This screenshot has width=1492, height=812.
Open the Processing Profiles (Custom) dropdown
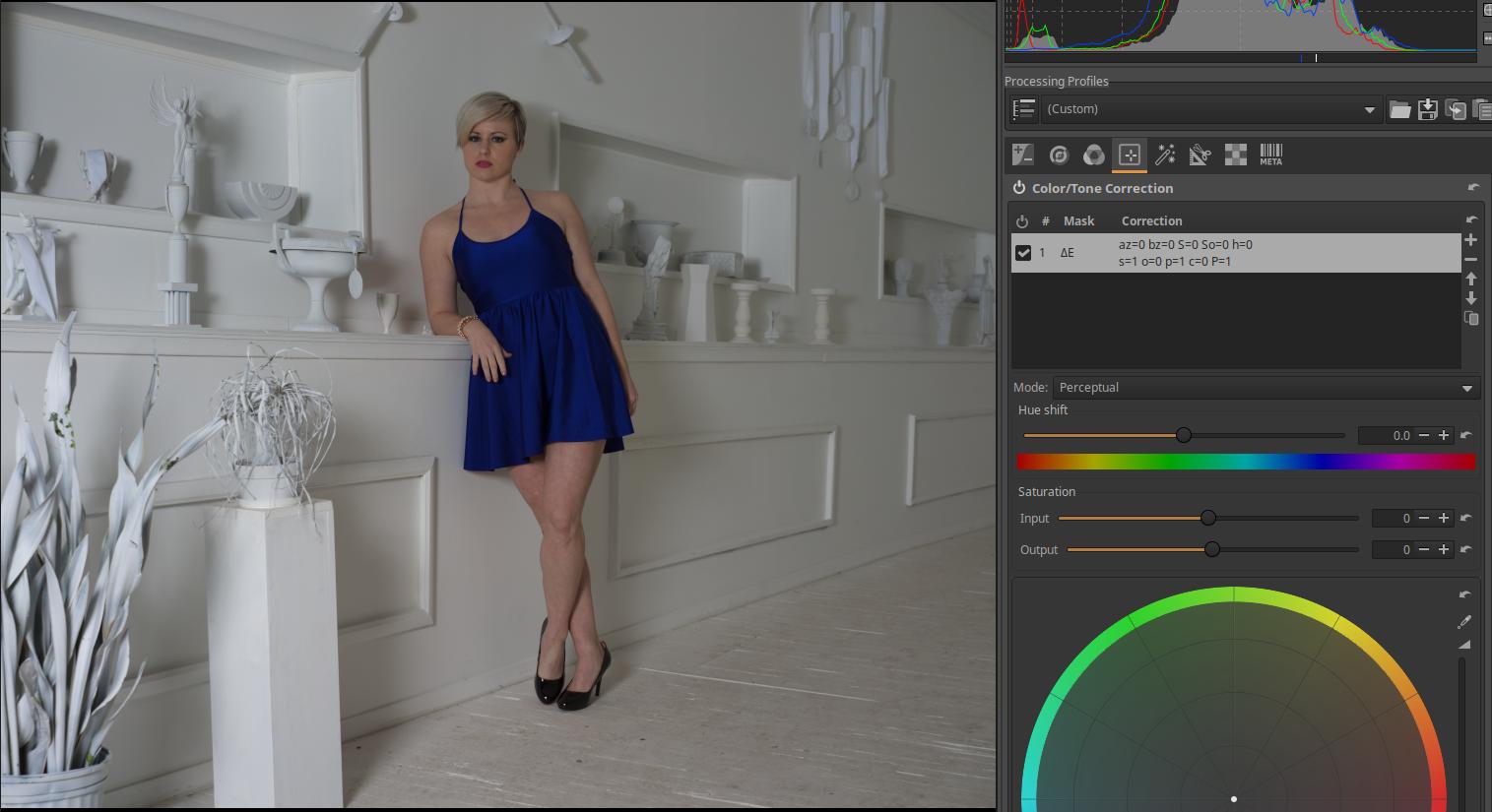(x=1210, y=110)
